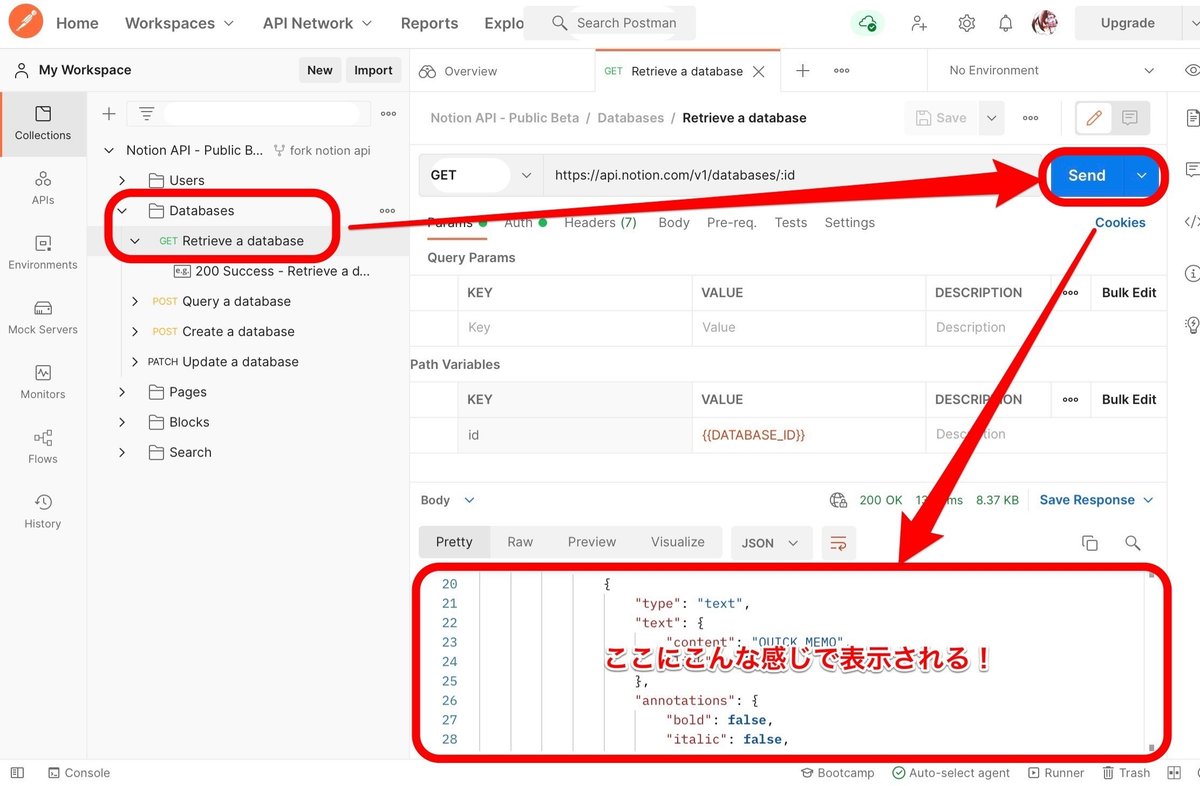Click the filter collections icon
This screenshot has height=786, width=1200.
pyautogui.click(x=146, y=114)
